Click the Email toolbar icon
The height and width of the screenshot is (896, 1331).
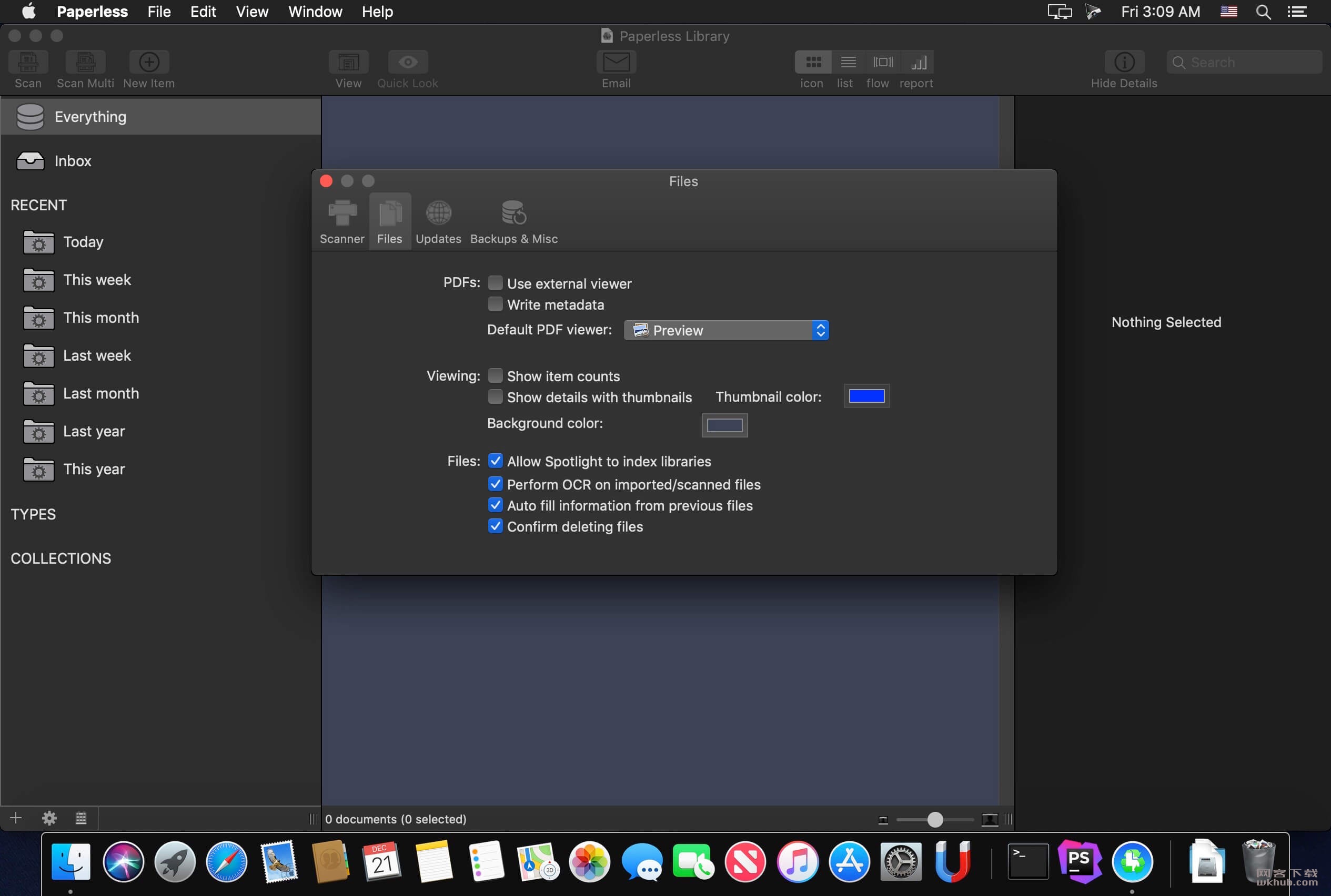(616, 62)
